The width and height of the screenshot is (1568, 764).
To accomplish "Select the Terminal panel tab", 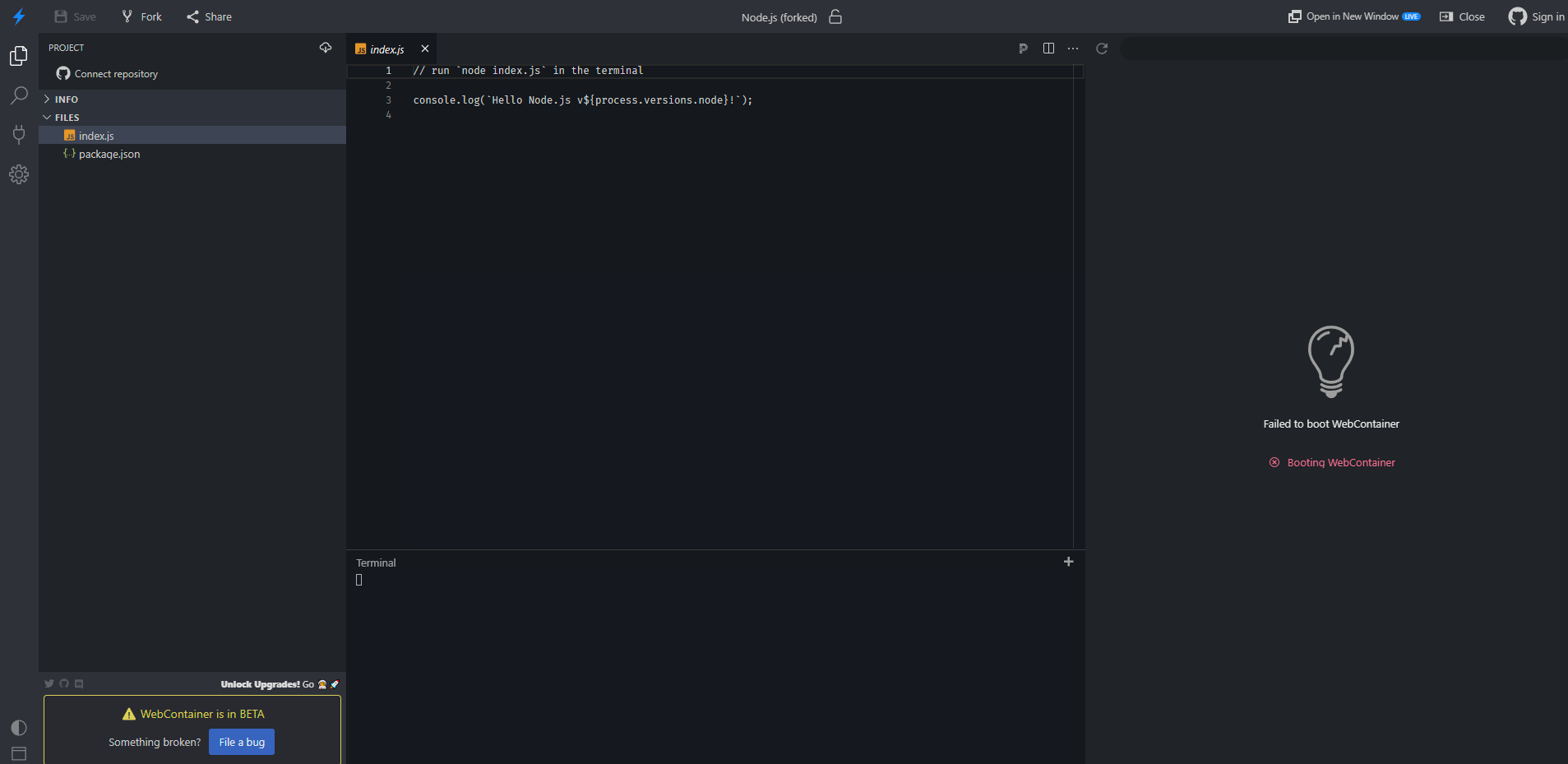I will point(375,563).
